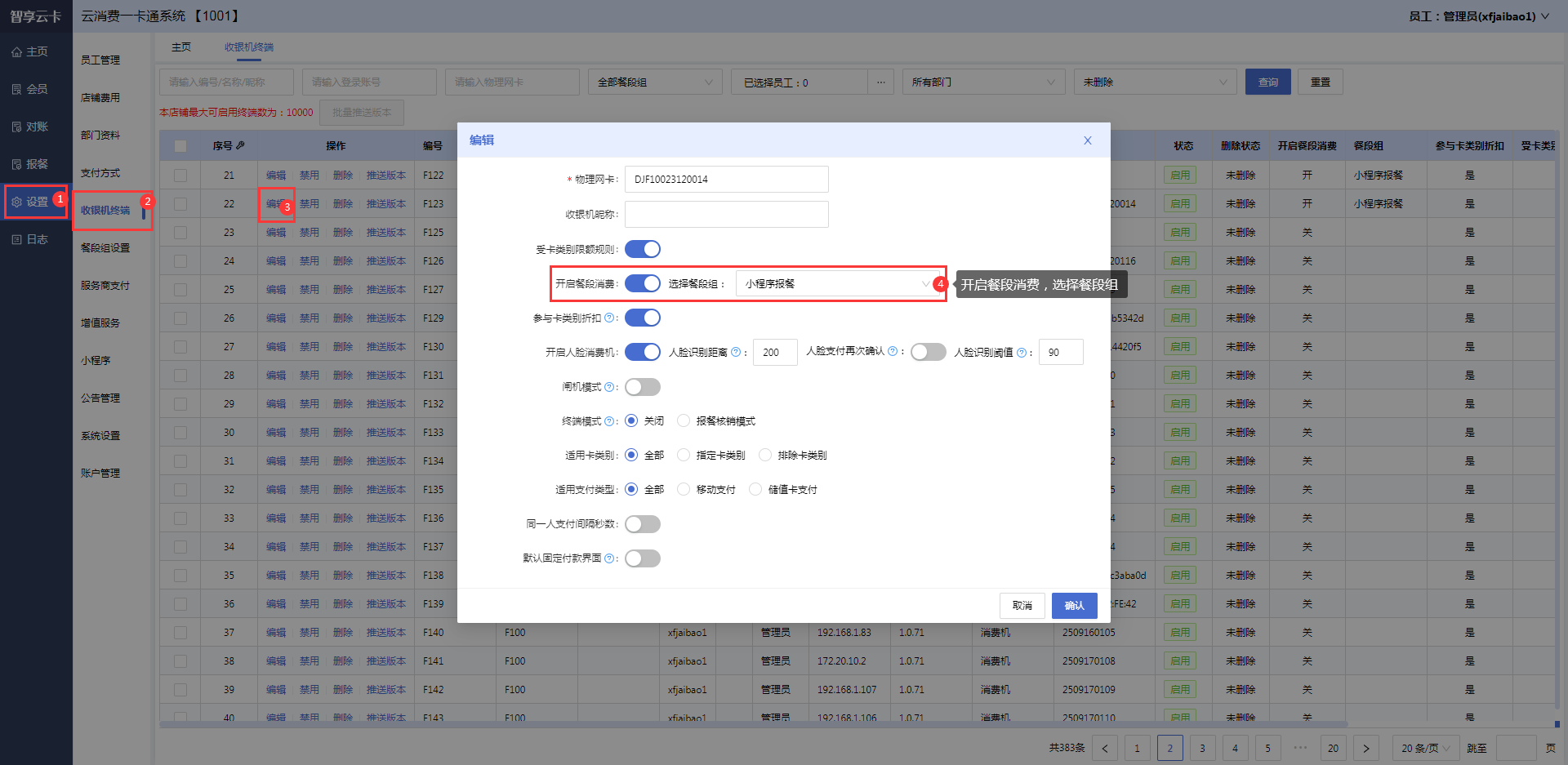Click help icon next to 人脸识别距离

(736, 352)
